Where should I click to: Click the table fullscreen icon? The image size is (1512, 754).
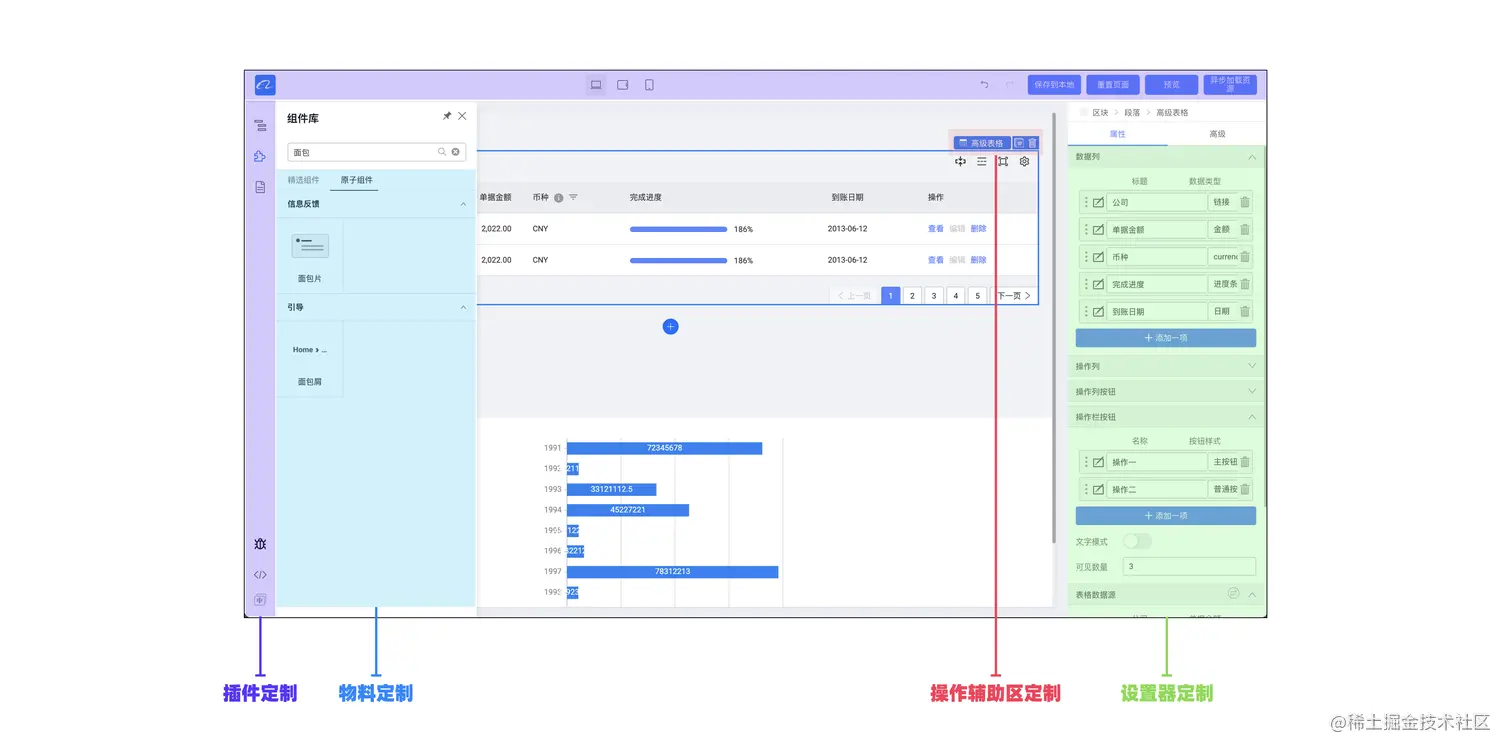click(x=1003, y=161)
